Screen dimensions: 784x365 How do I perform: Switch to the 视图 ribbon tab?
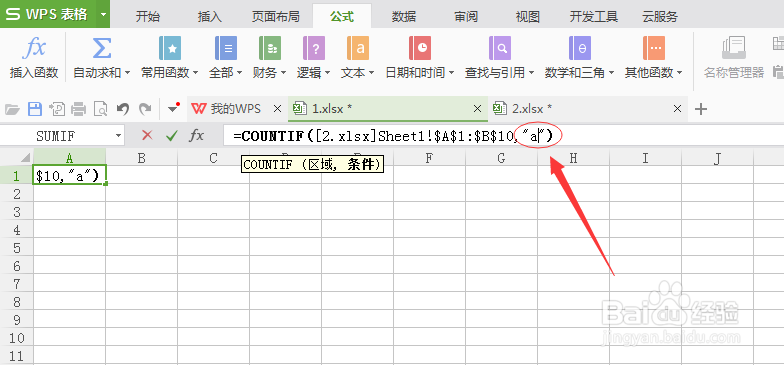528,16
